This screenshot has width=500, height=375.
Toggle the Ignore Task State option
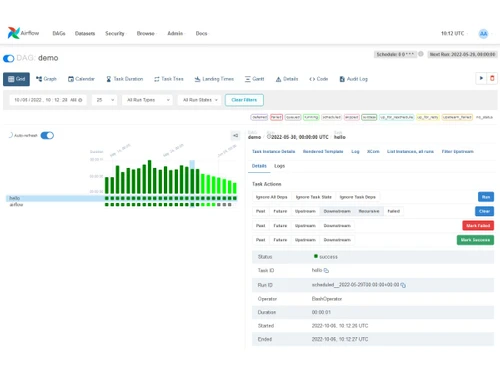click(314, 197)
